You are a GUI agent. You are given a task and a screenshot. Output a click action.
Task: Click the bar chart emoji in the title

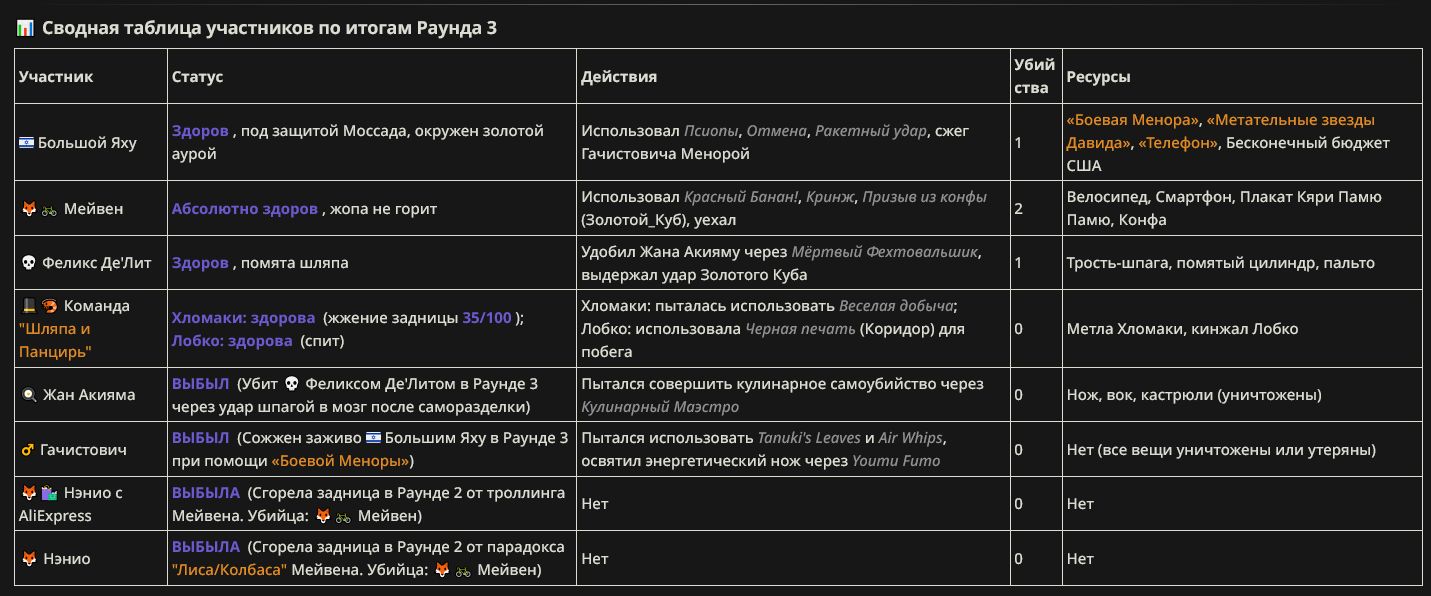(x=26, y=28)
